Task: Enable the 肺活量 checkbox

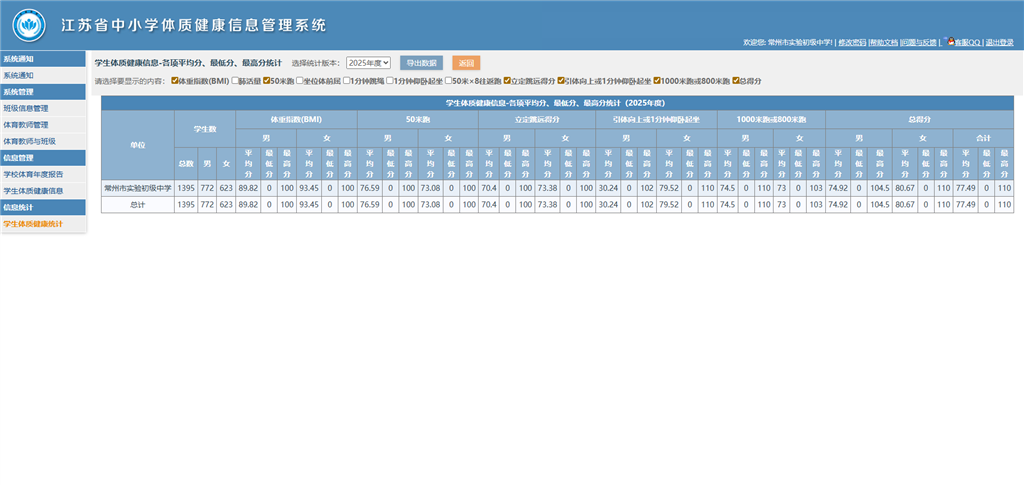Action: pyautogui.click(x=234, y=80)
